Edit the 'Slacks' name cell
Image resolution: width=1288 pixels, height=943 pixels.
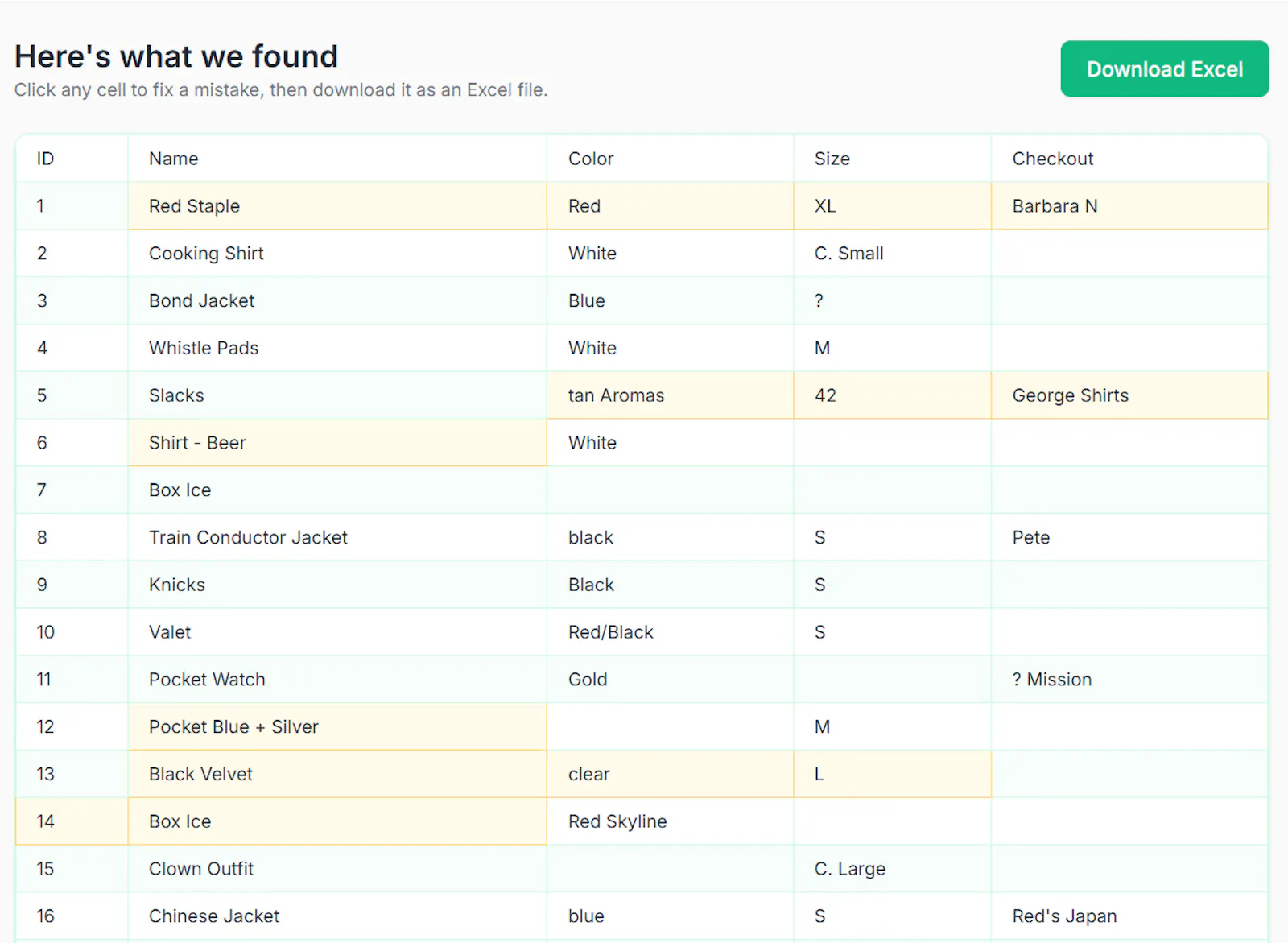(337, 395)
